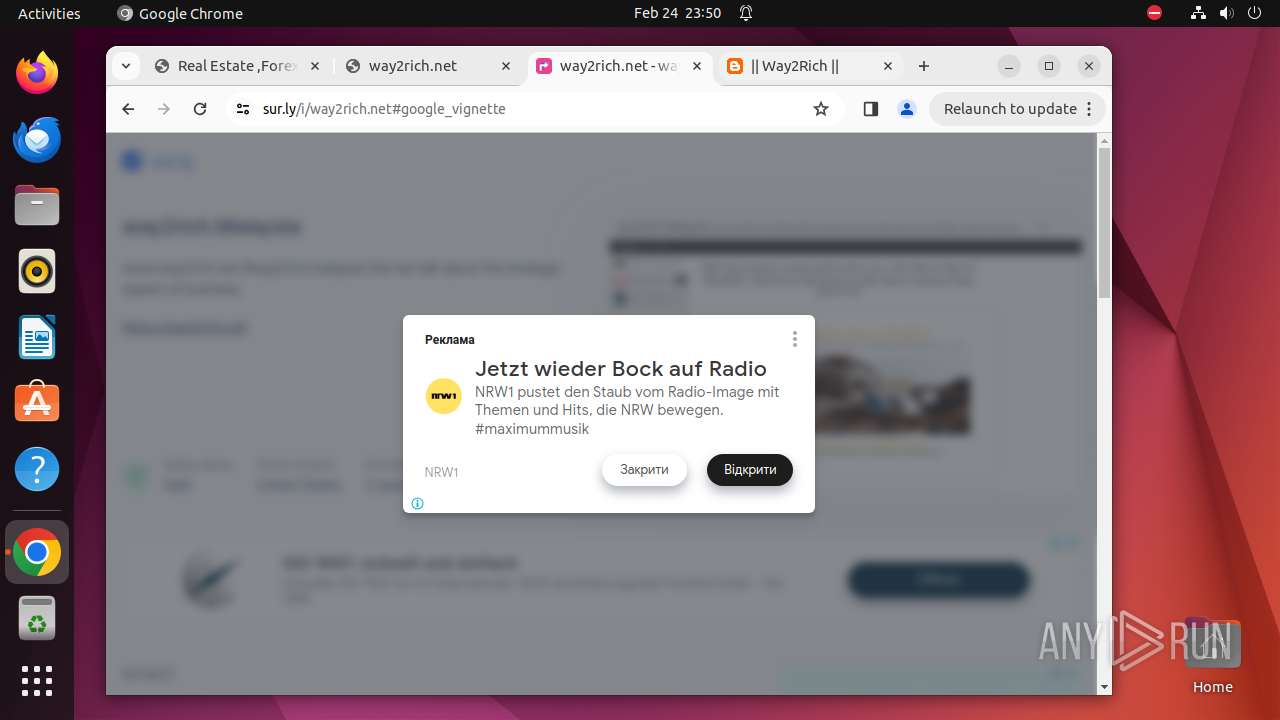
Task: Open Firefox from the dock
Action: click(x=37, y=73)
